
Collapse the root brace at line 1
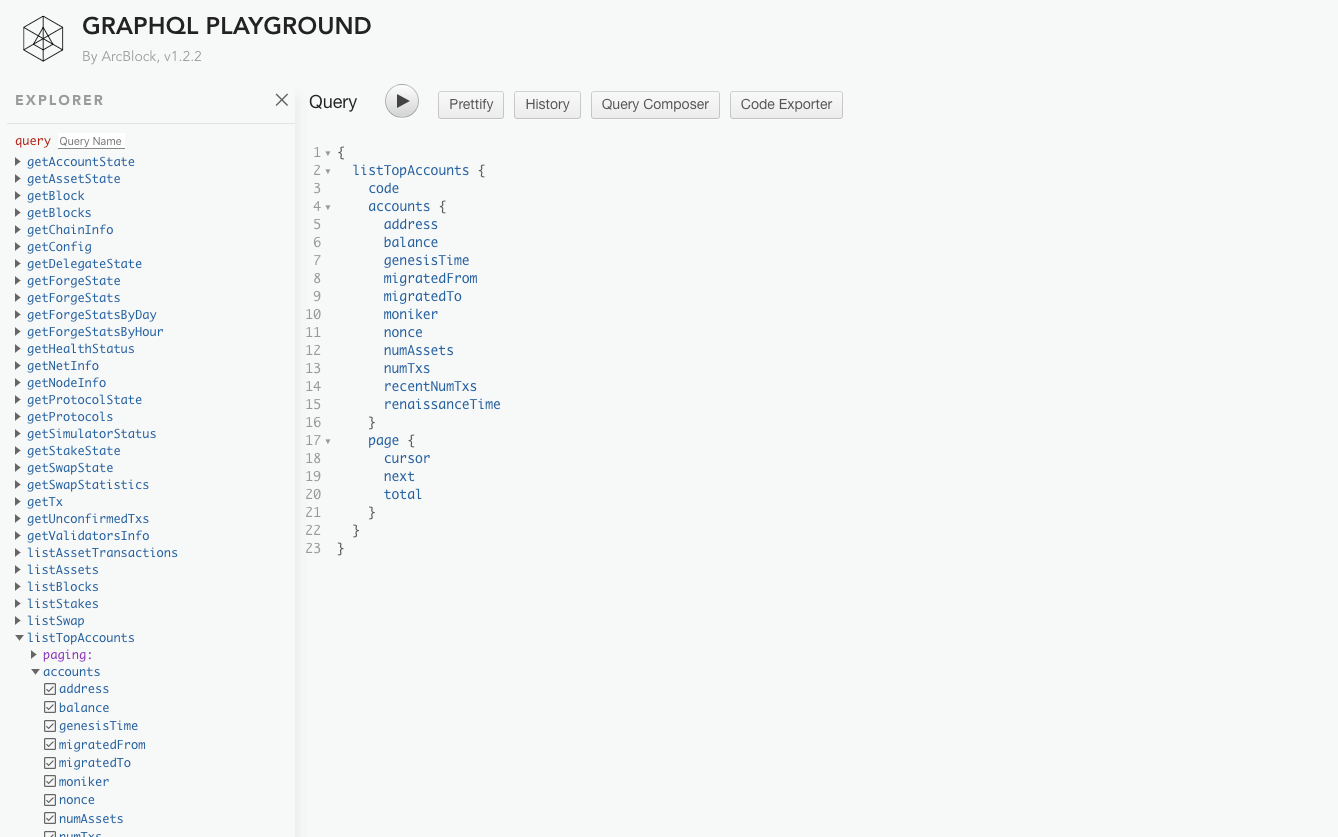pos(328,153)
